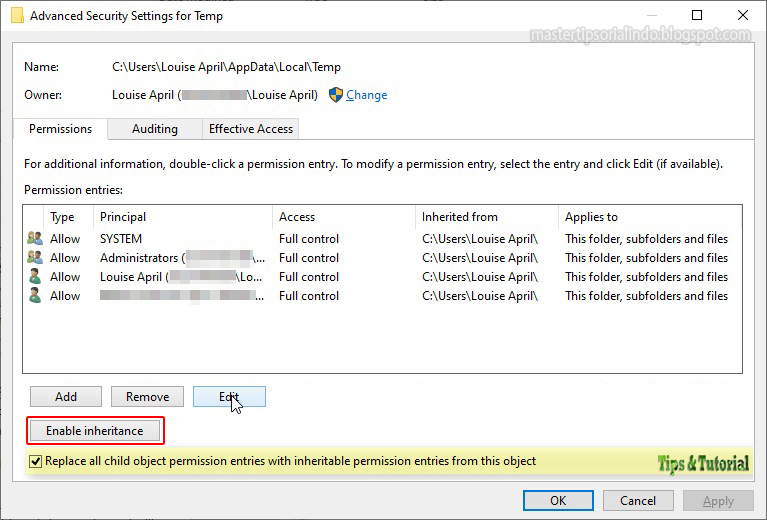Remove the selected permission entry

tap(147, 397)
